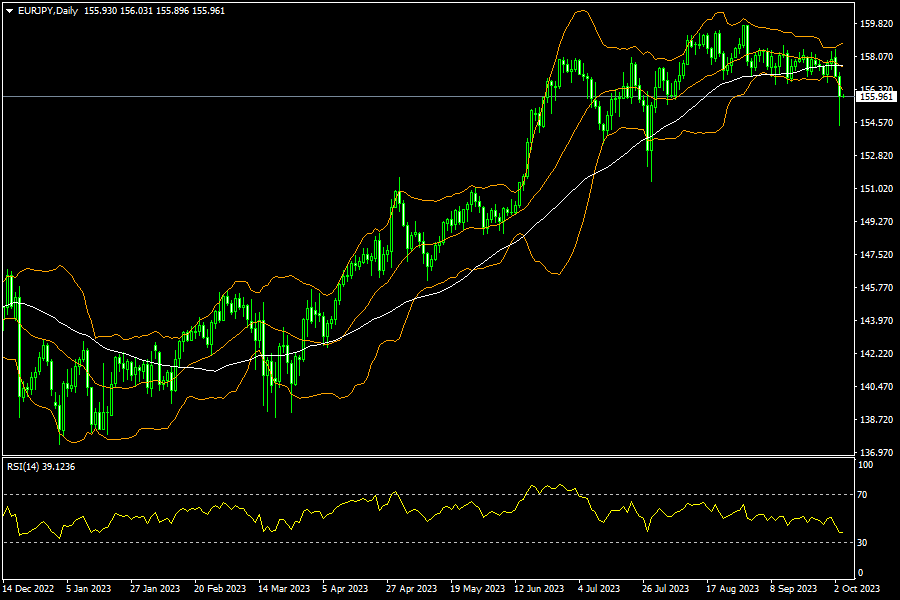The height and width of the screenshot is (600, 900).
Task: Click the 4 Jul 2023 date label
Action: point(599,589)
